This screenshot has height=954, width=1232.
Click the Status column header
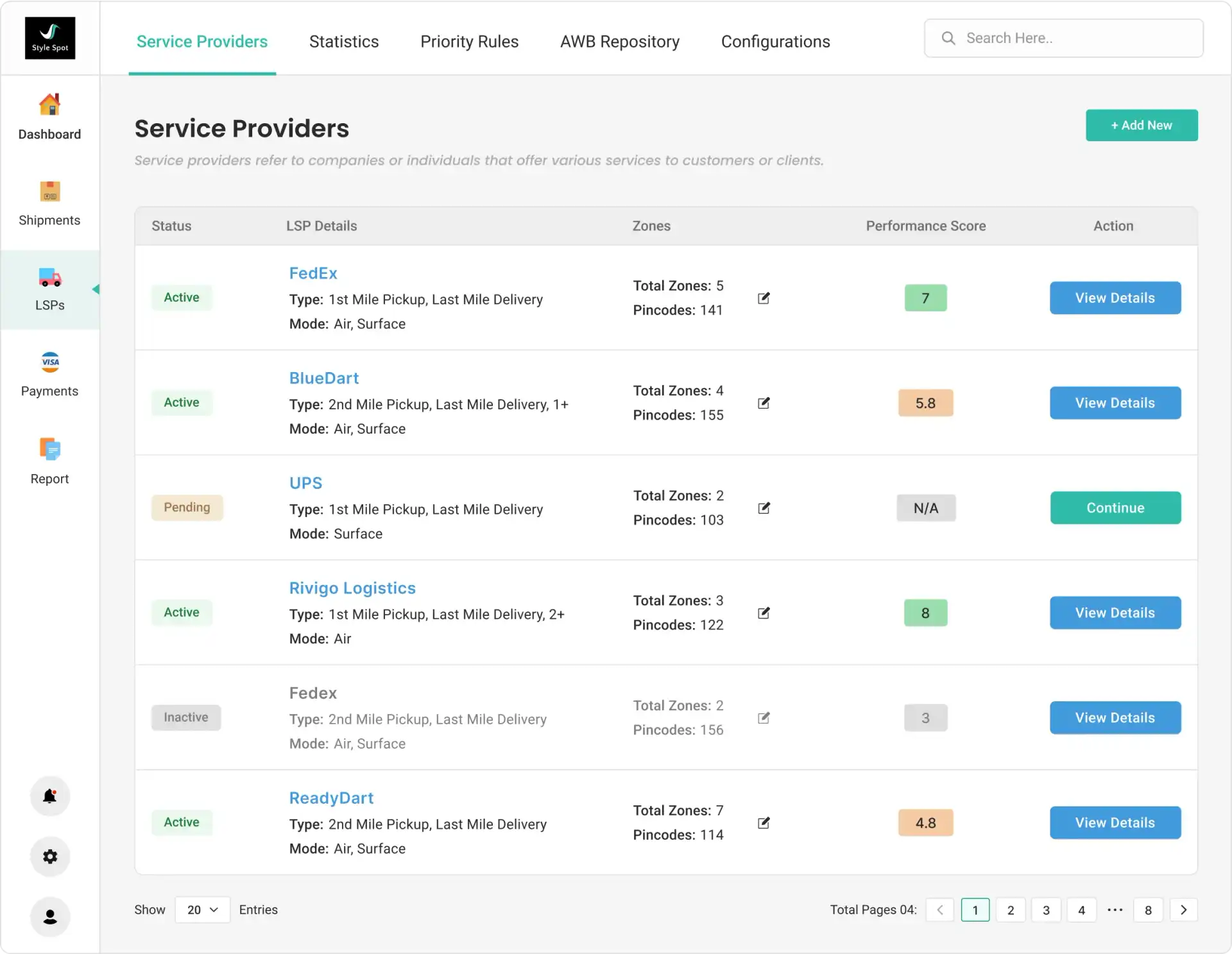pyautogui.click(x=171, y=226)
